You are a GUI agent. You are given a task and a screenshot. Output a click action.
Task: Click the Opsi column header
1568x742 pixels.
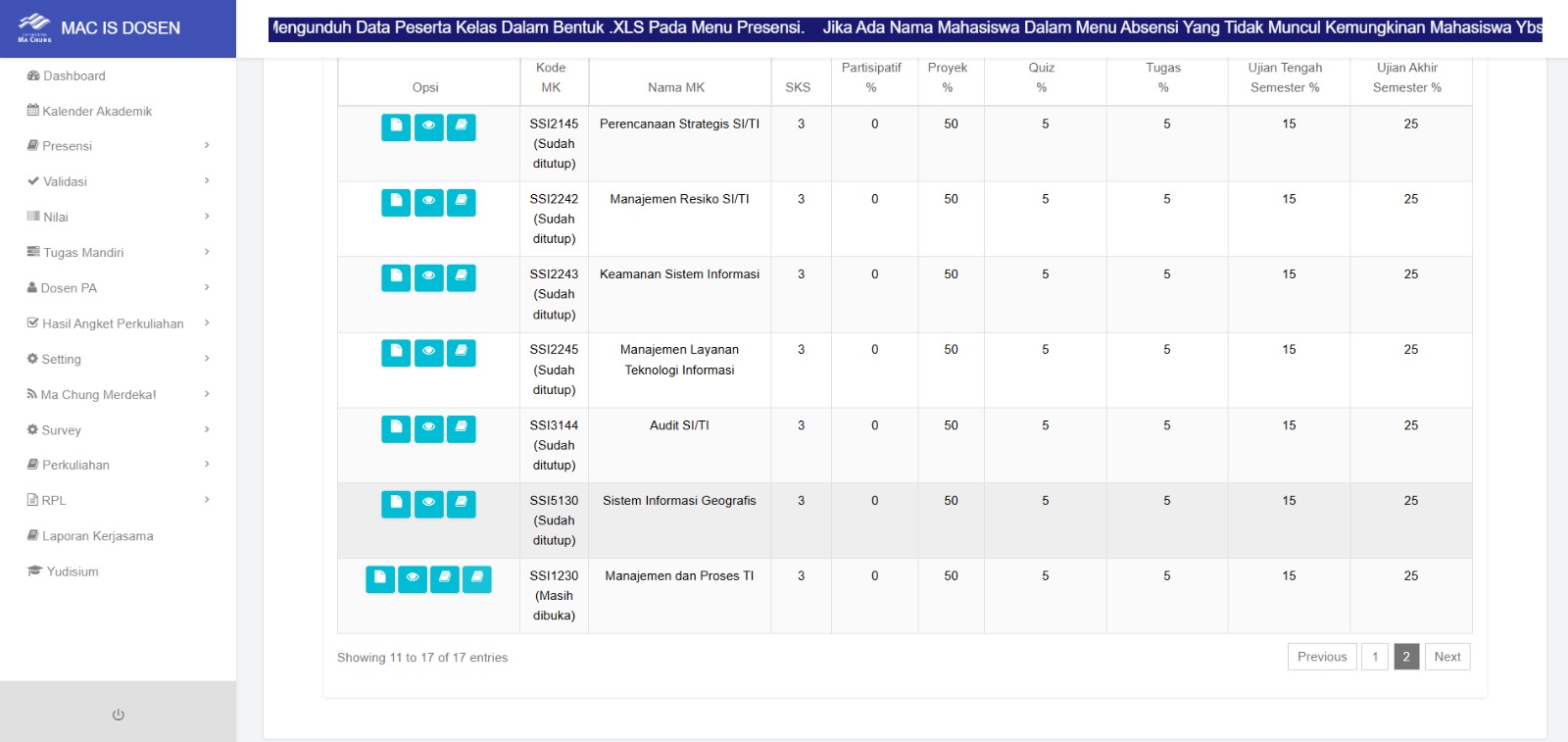(x=428, y=79)
